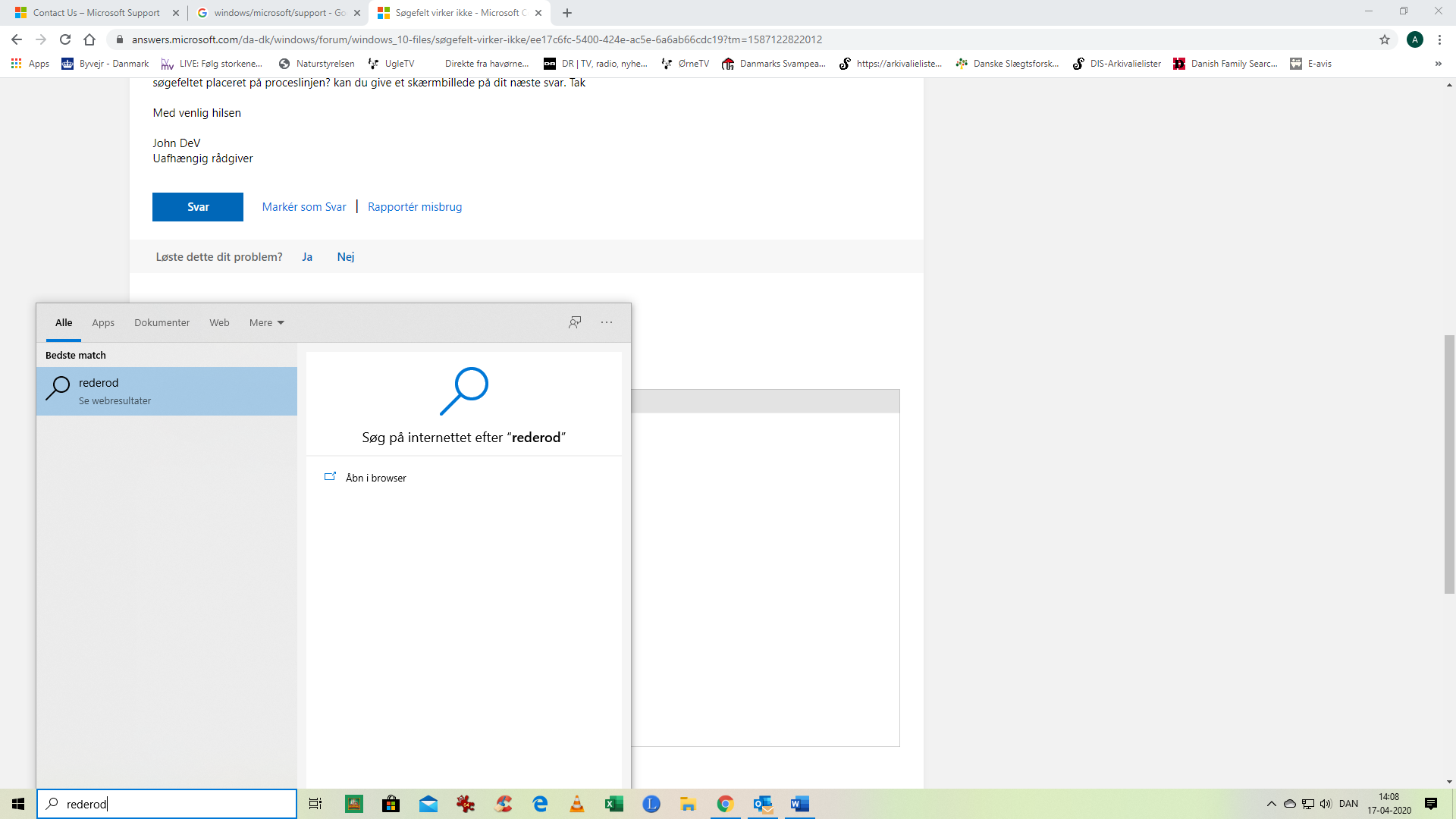This screenshot has width=1456, height=819.
Task: Open VLC media player from taskbar
Action: point(577,804)
